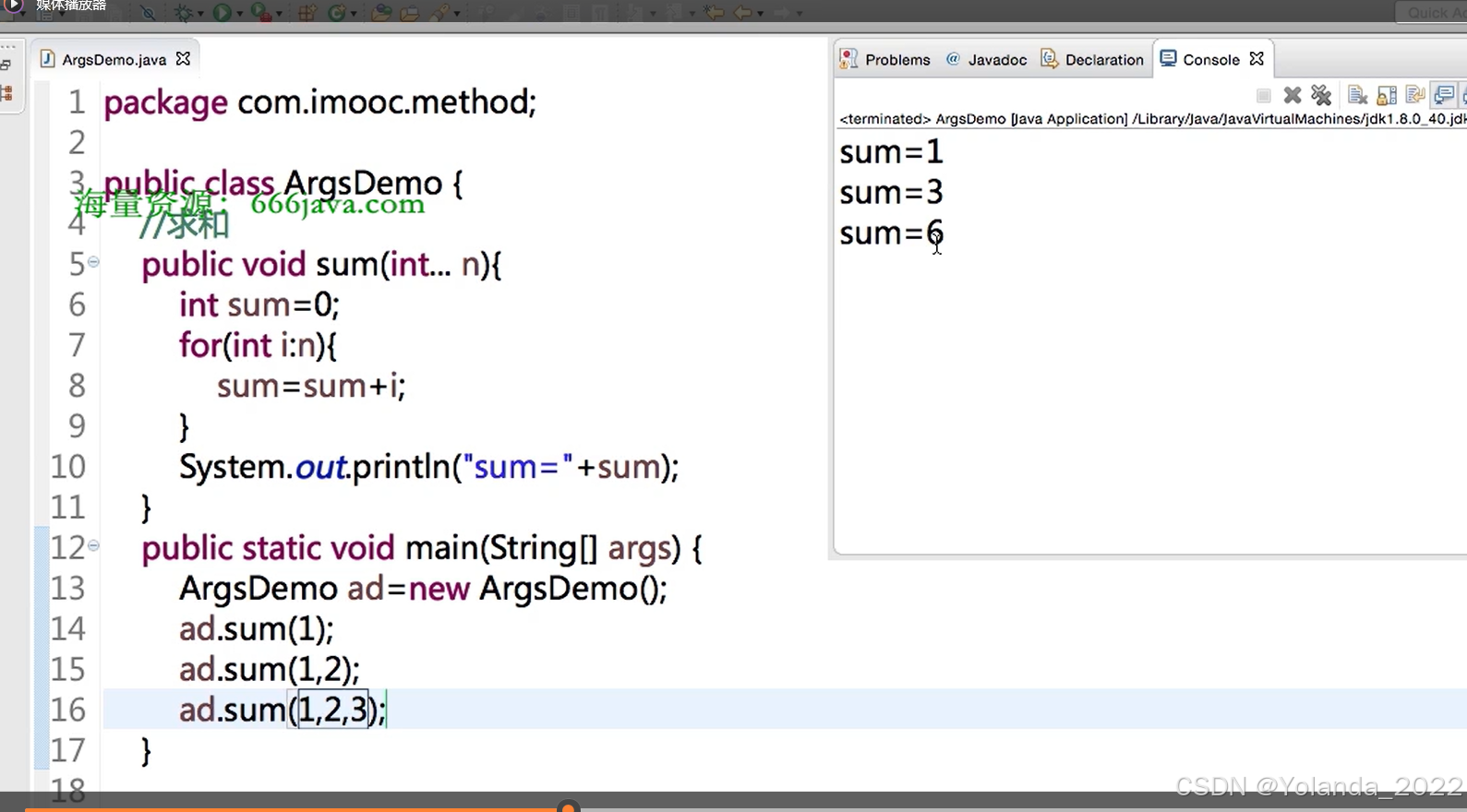Image resolution: width=1467 pixels, height=812 pixels.
Task: Select the ArgsDemo.java editor tab
Action: point(114,59)
